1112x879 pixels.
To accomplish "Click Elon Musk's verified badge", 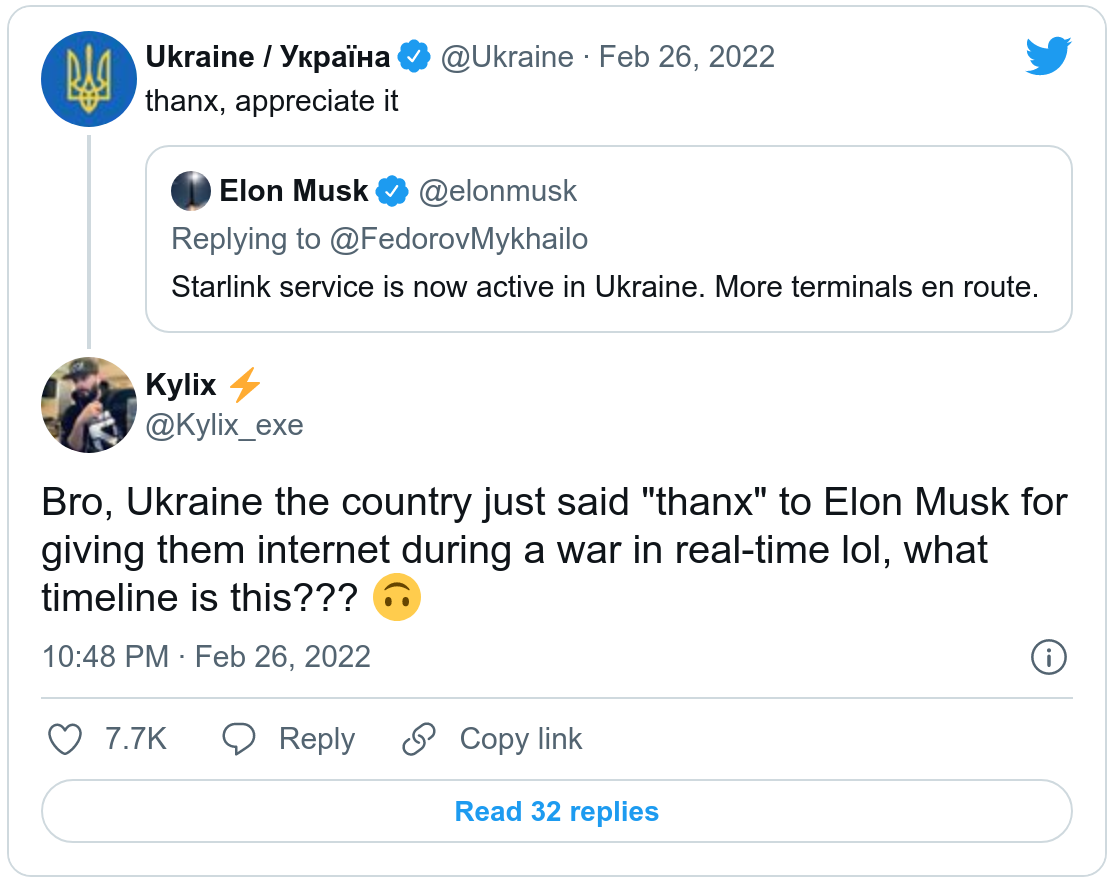I will pyautogui.click(x=392, y=190).
